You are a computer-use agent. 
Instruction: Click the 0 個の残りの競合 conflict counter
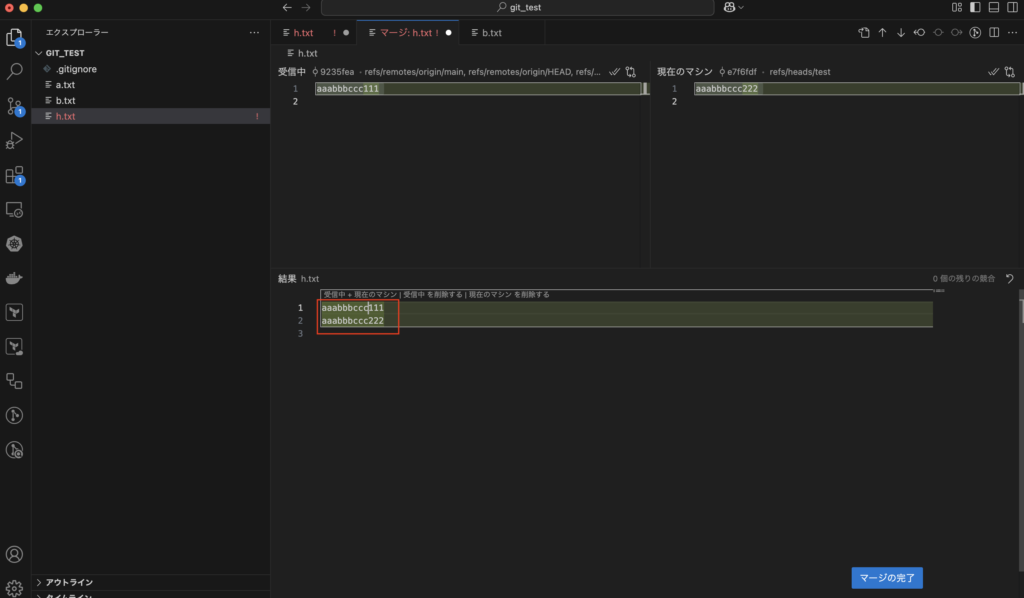pyautogui.click(x=963, y=279)
